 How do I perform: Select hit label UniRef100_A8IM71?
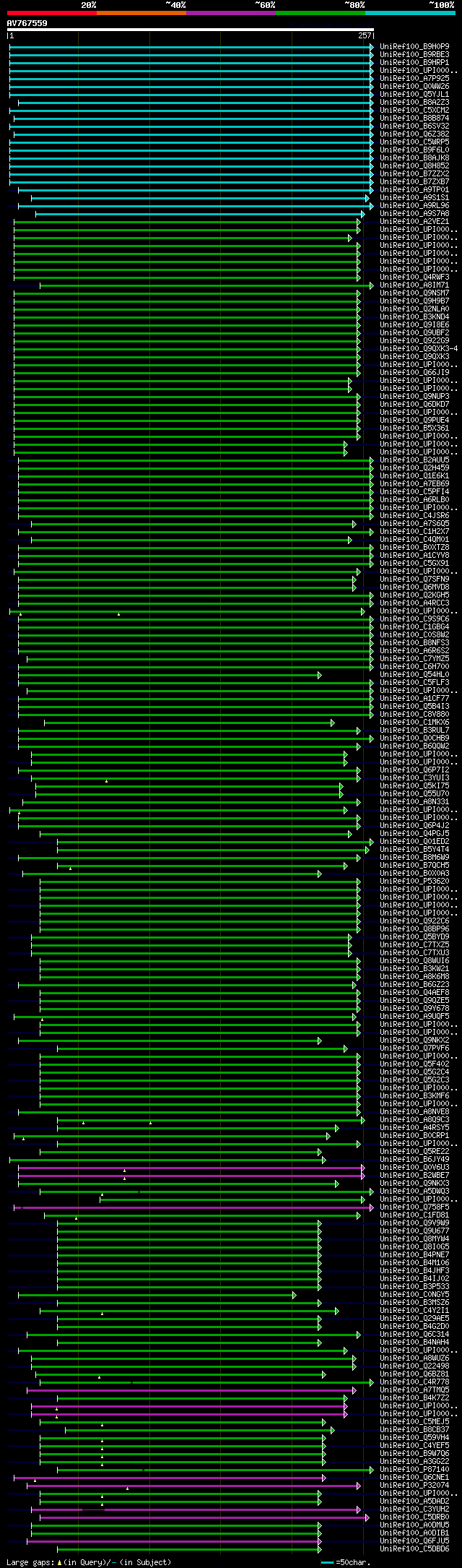[x=414, y=285]
